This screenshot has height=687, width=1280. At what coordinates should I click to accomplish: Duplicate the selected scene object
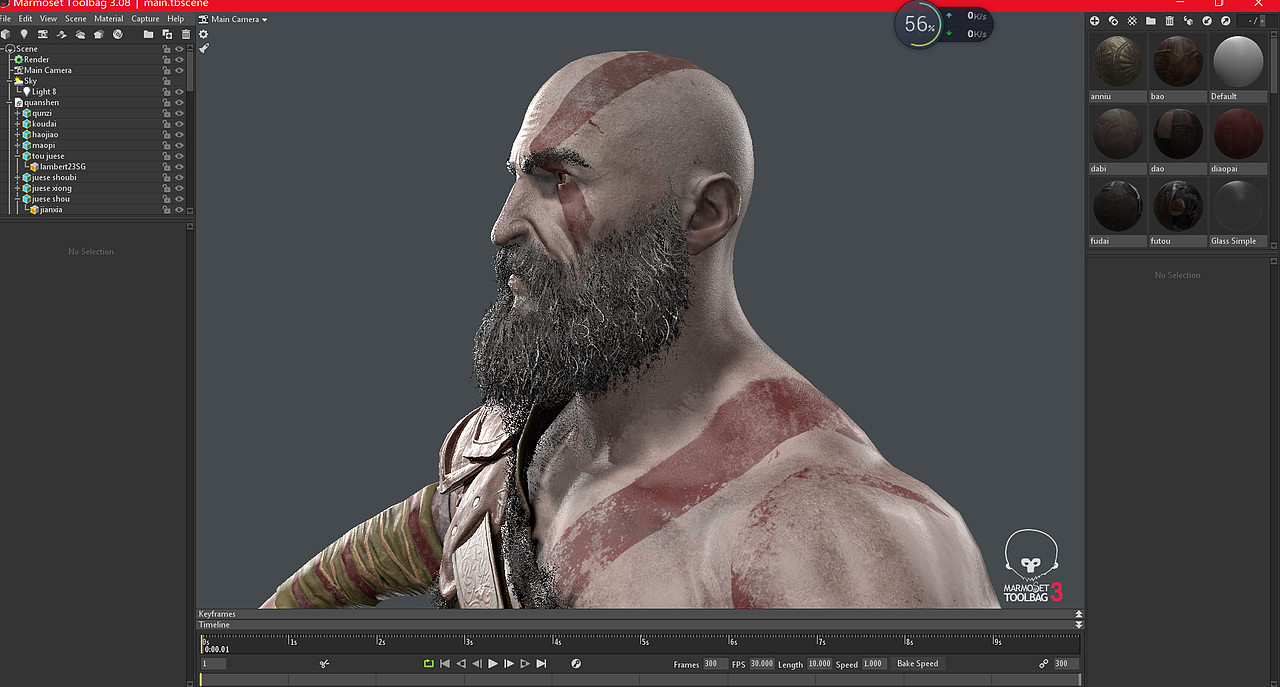coord(167,34)
